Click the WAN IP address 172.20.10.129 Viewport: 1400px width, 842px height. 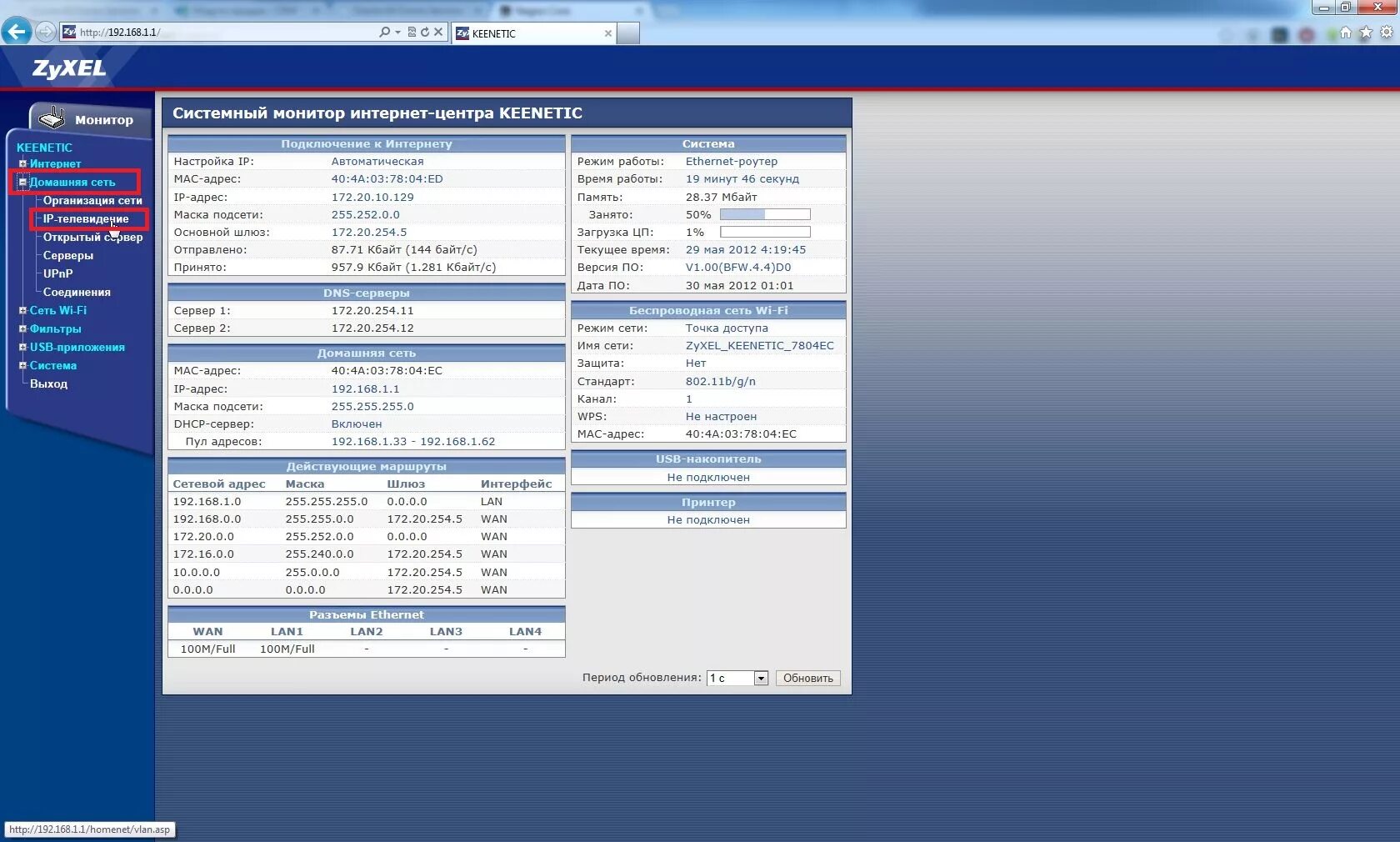point(372,198)
